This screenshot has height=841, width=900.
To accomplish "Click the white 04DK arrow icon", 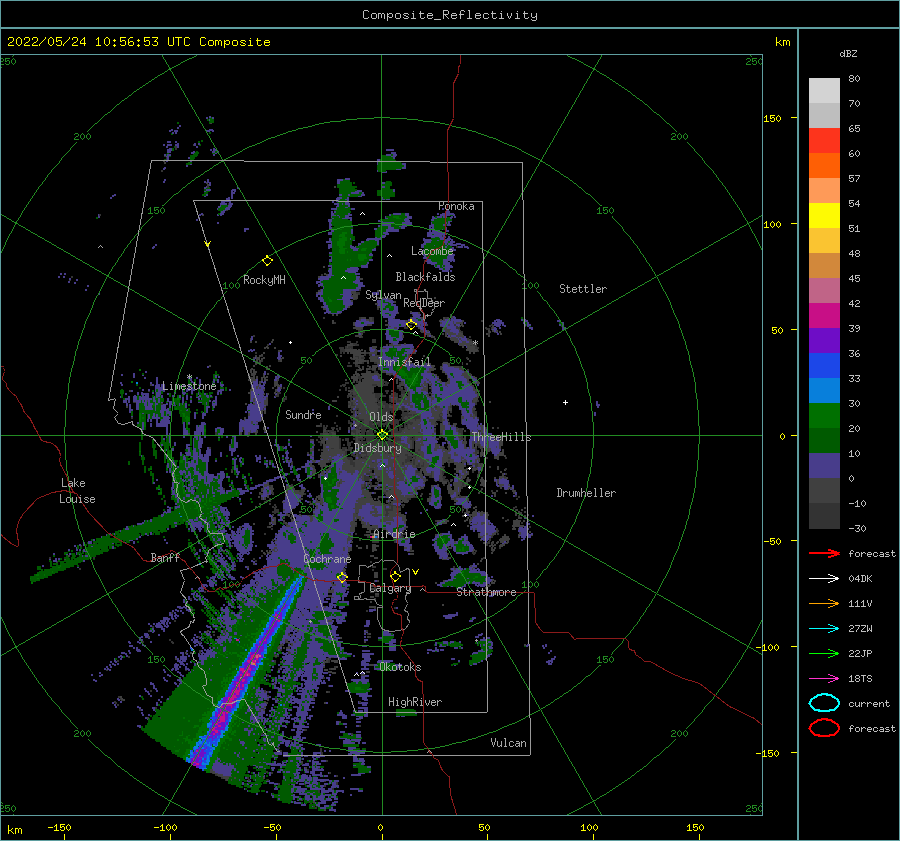I will coord(824,579).
